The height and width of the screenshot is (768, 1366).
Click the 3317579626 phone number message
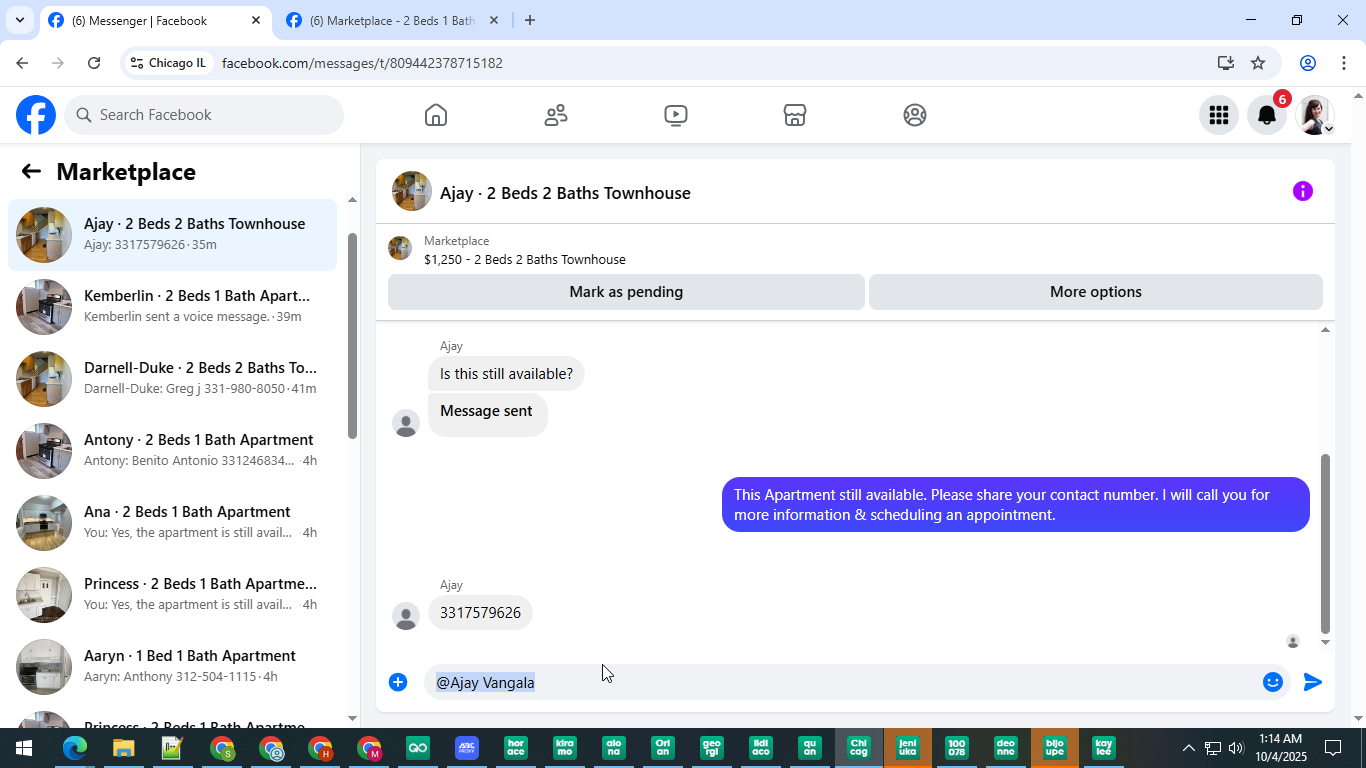point(480,613)
